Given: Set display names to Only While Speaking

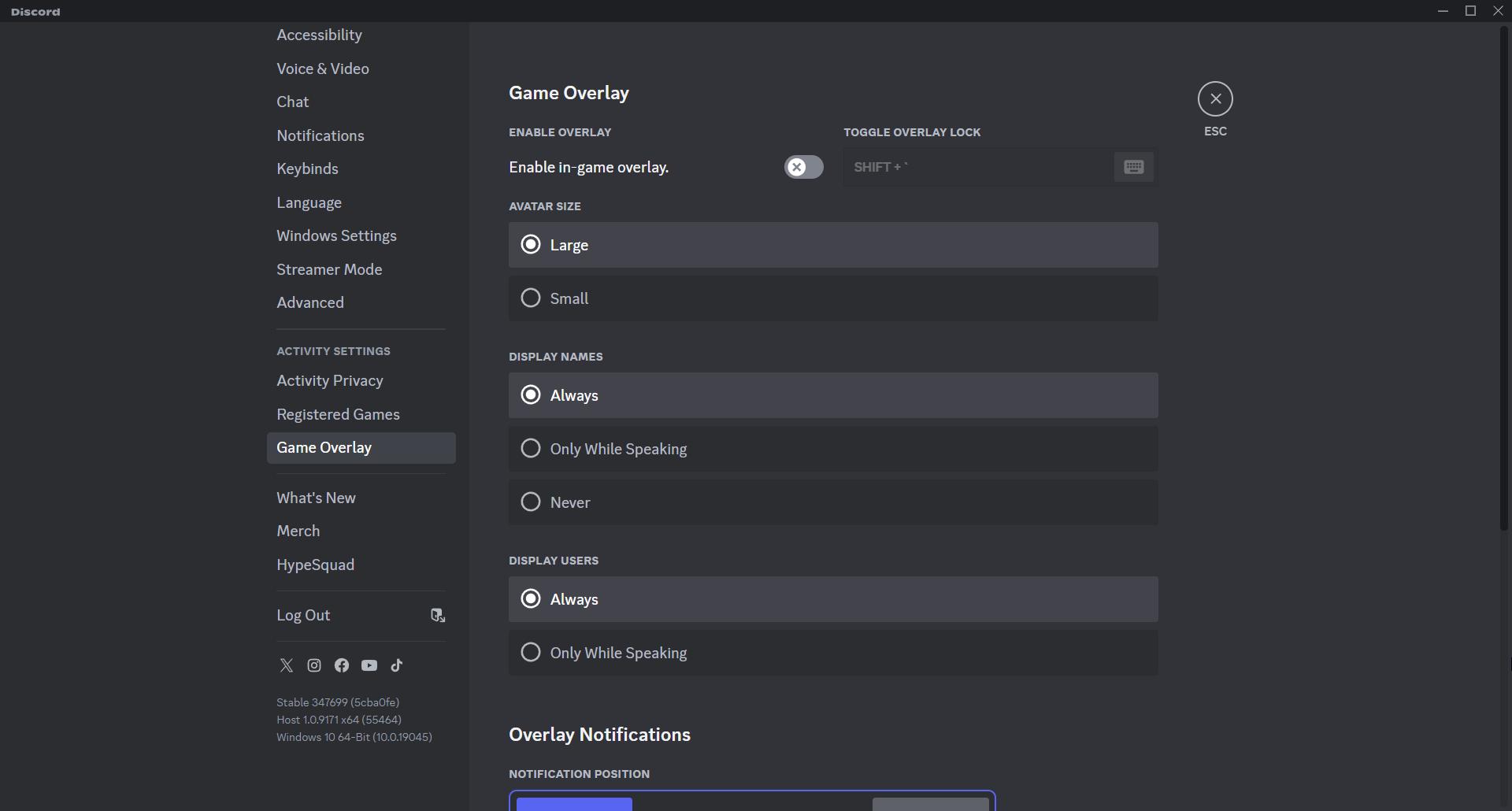Looking at the screenshot, I should pos(531,448).
